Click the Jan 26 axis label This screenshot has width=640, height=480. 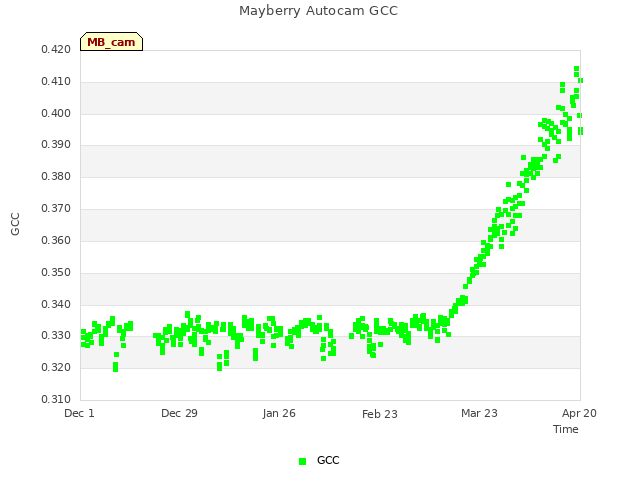tap(279, 413)
